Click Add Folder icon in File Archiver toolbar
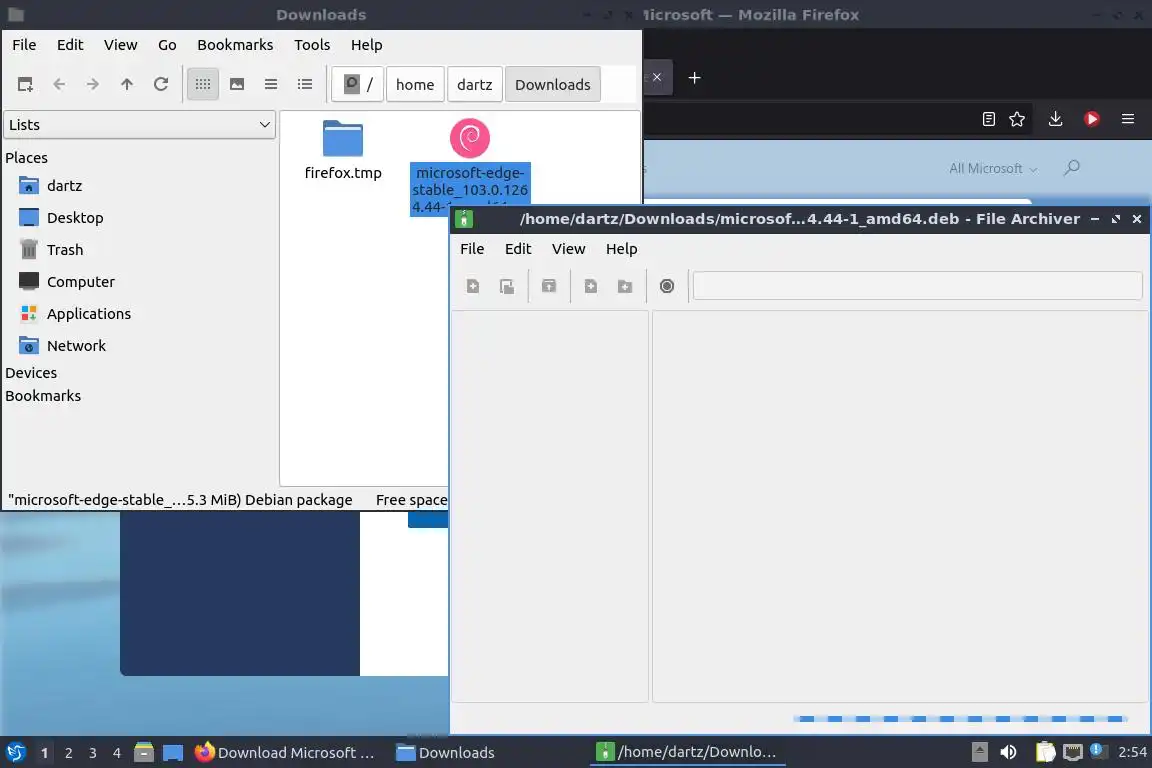This screenshot has height=768, width=1152. coord(624,286)
